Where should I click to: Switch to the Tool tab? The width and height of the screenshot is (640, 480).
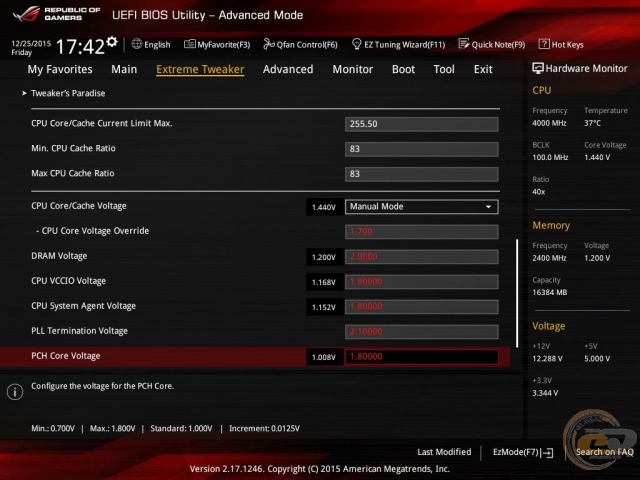coord(444,69)
